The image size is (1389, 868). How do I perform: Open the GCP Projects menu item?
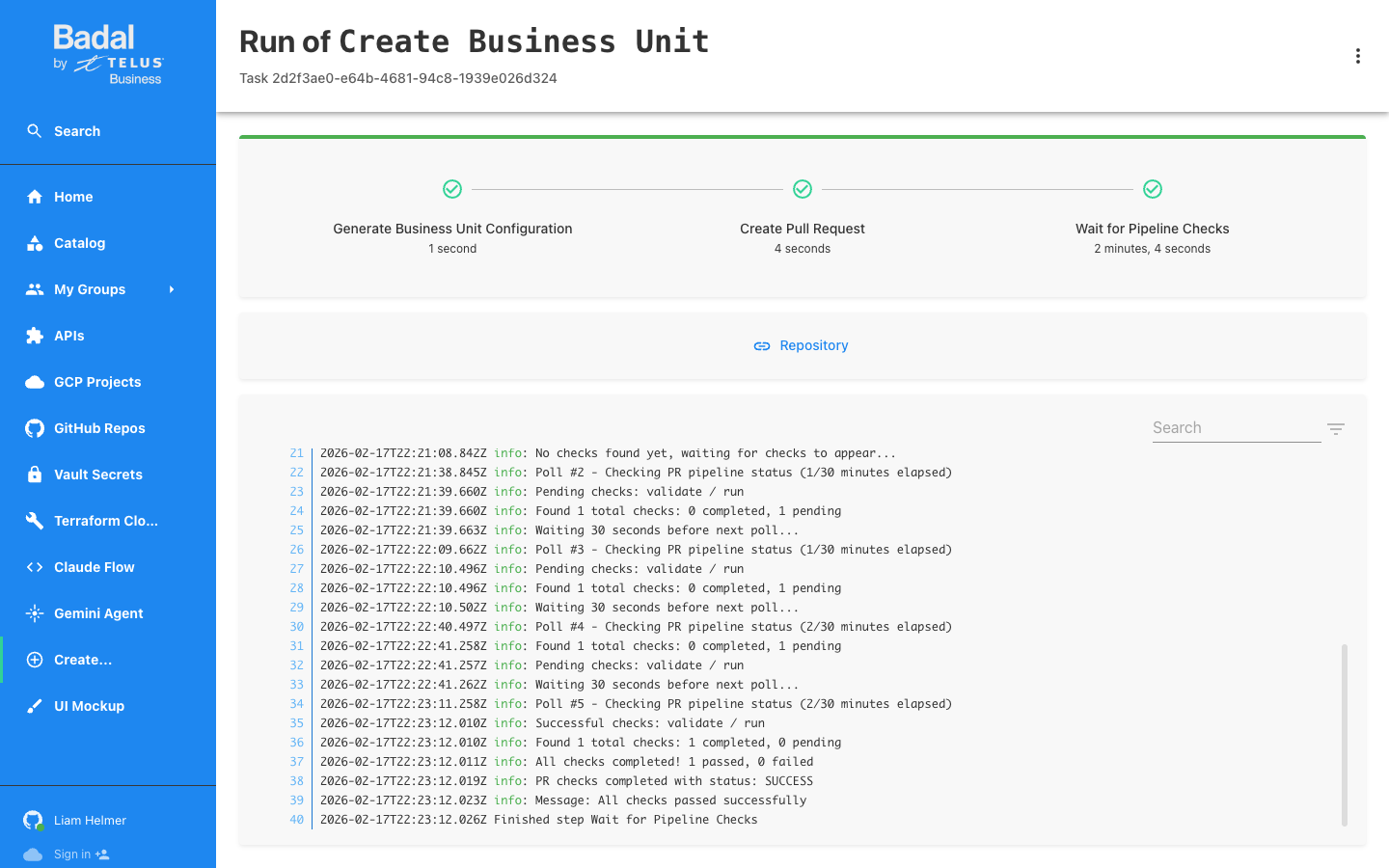pos(108,382)
